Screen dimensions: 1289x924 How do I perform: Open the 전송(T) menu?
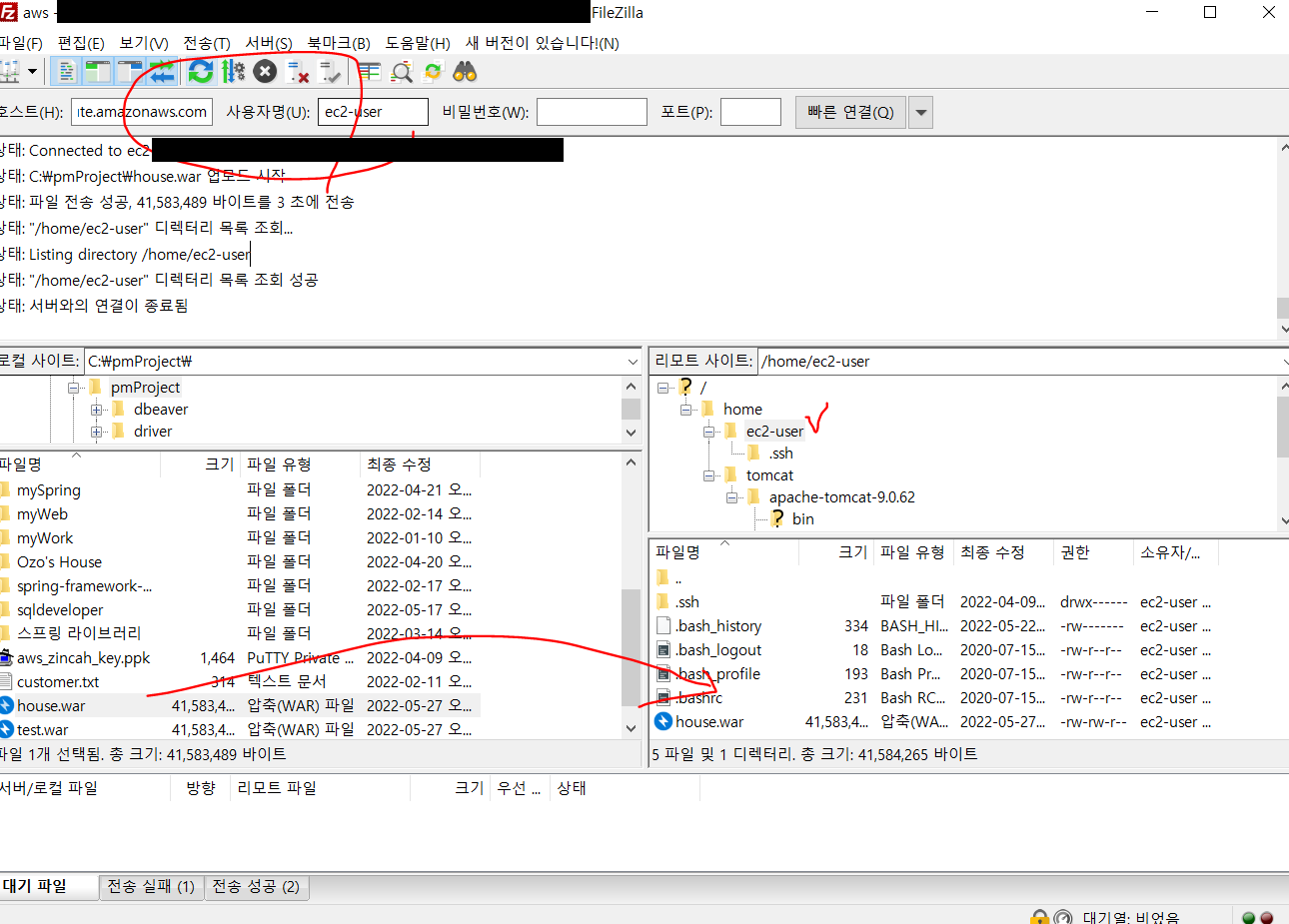[x=207, y=43]
